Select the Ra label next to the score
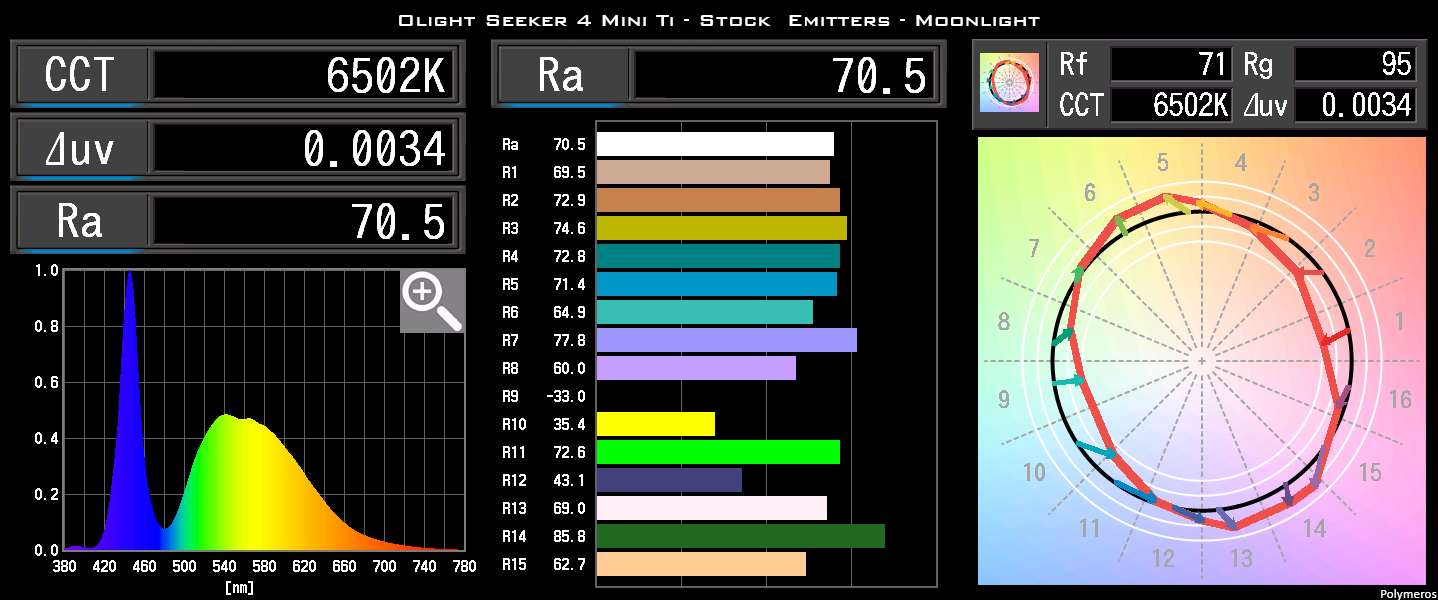Viewport: 1438px width, 600px height. [x=562, y=74]
